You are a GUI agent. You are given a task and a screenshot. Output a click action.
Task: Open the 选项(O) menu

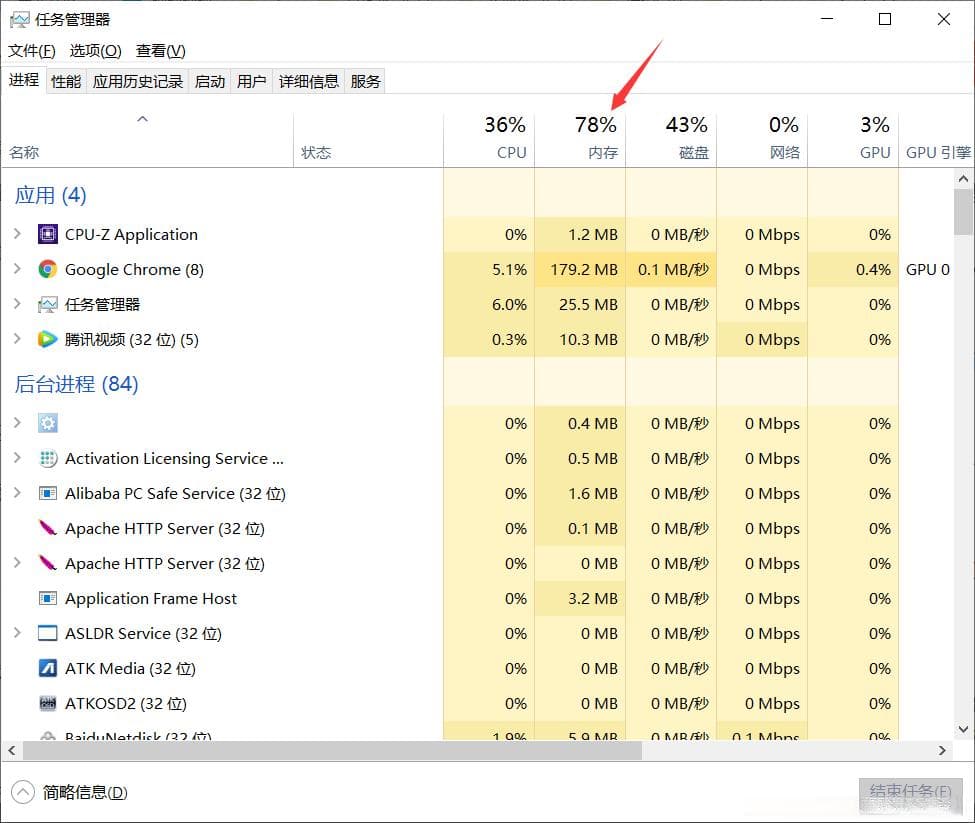pyautogui.click(x=95, y=51)
